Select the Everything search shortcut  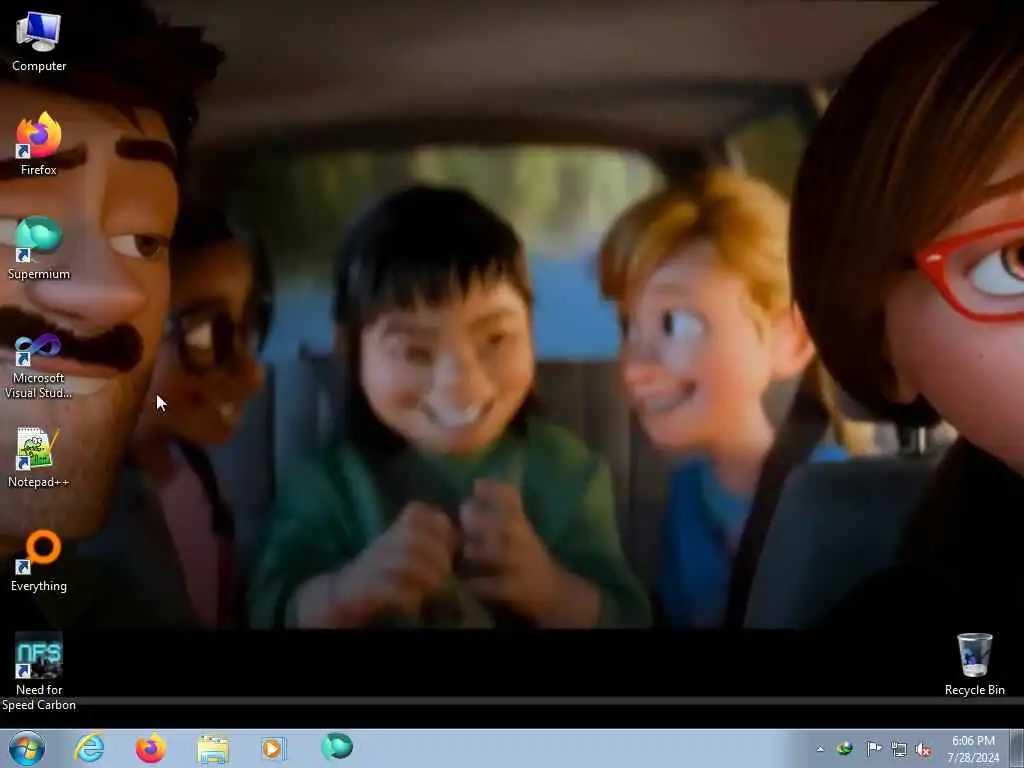pyautogui.click(x=39, y=561)
